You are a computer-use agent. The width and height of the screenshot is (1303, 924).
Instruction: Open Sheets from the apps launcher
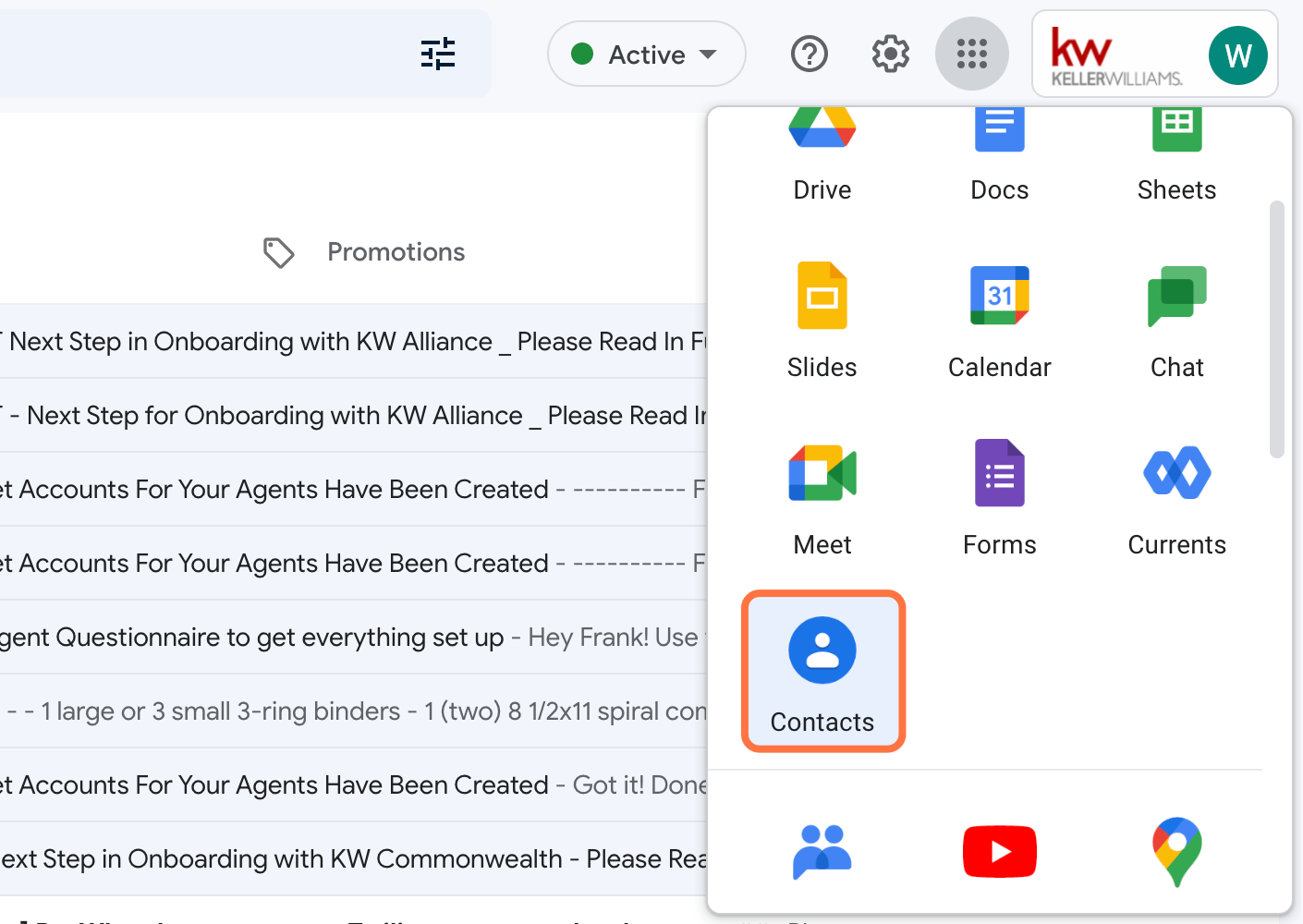click(x=1176, y=154)
